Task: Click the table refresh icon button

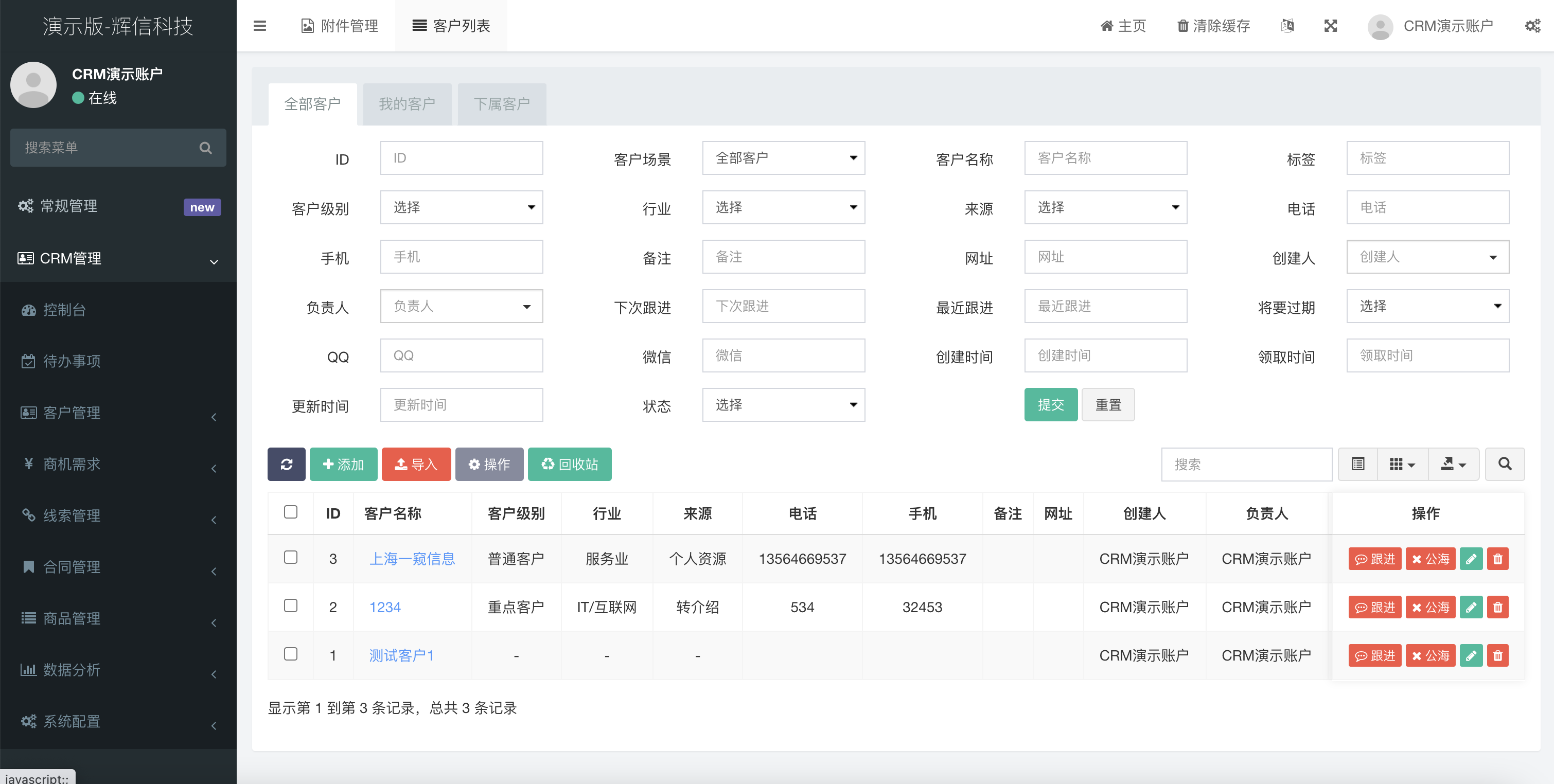Action: click(287, 464)
